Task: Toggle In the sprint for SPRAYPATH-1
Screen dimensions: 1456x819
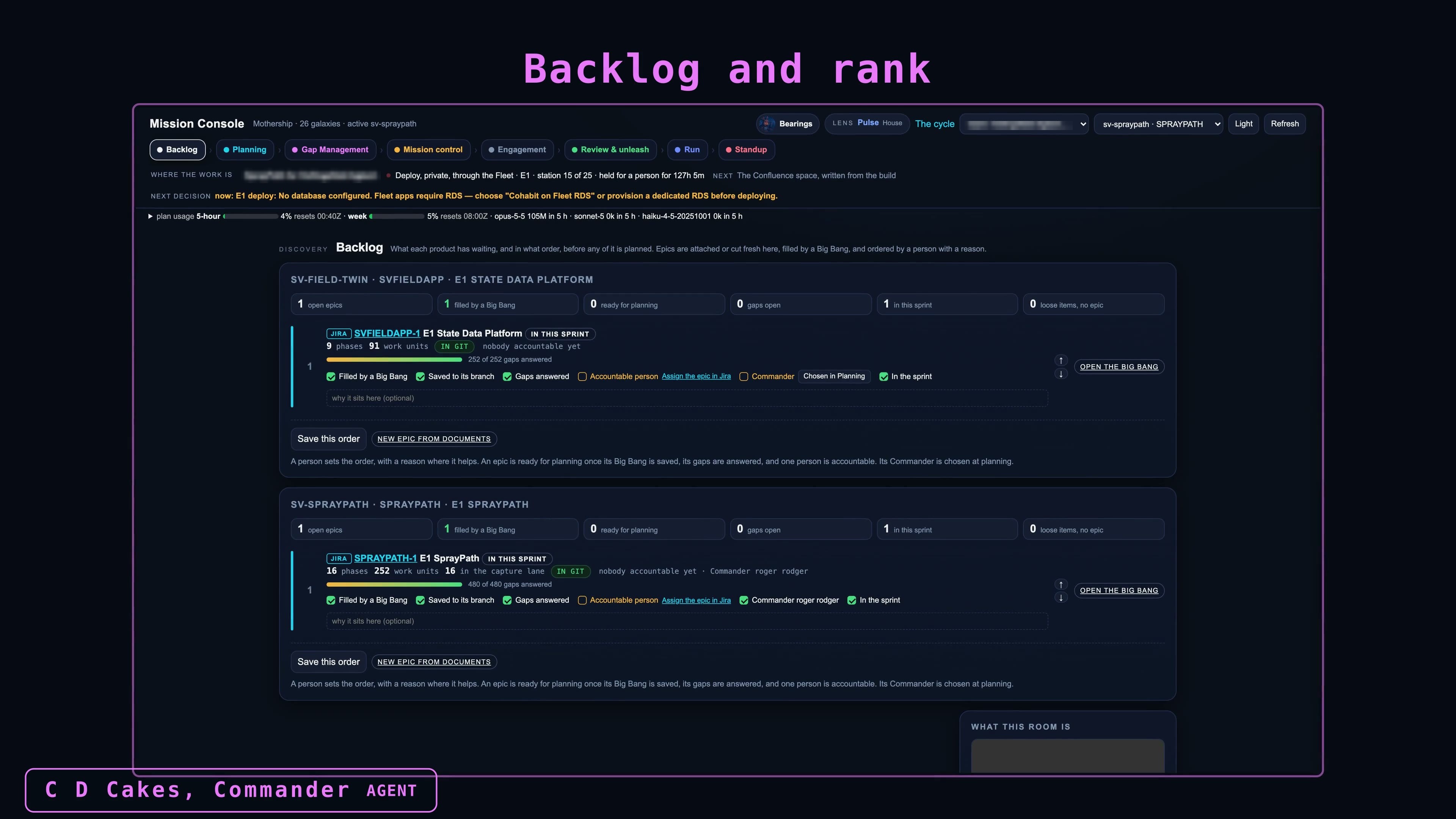Action: pyautogui.click(x=852, y=601)
